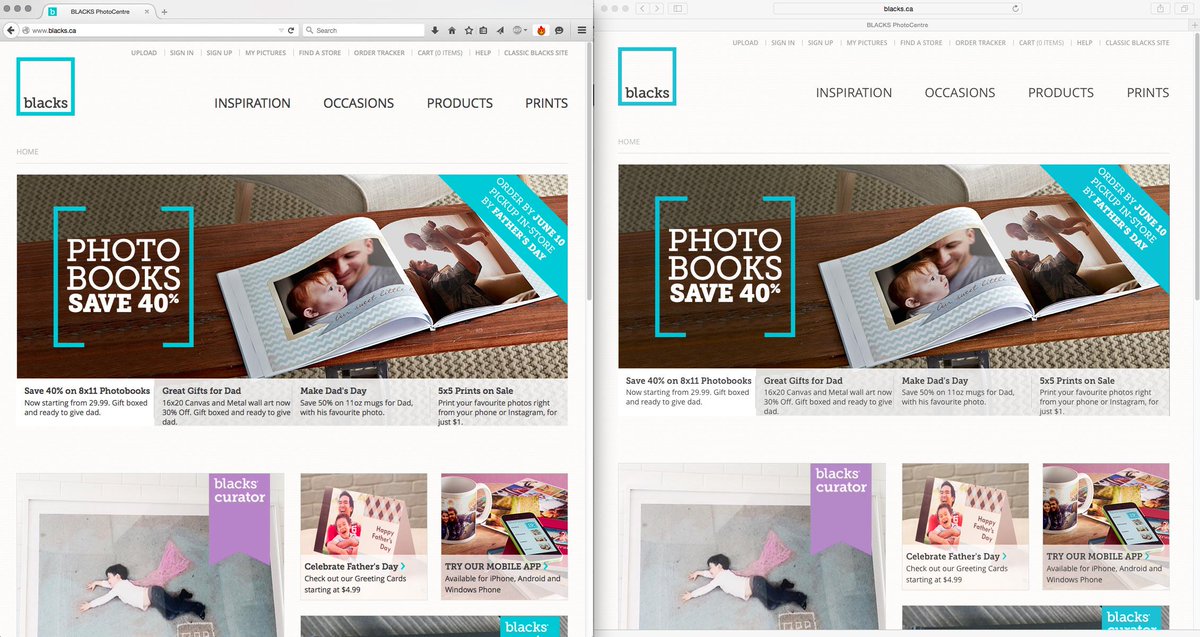This screenshot has width=1200, height=637.
Task: Open Firefox hamburger menu
Action: tap(582, 30)
